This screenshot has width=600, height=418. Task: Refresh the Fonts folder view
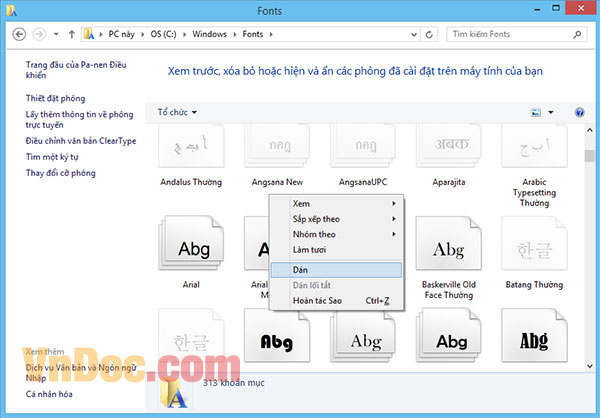click(429, 34)
